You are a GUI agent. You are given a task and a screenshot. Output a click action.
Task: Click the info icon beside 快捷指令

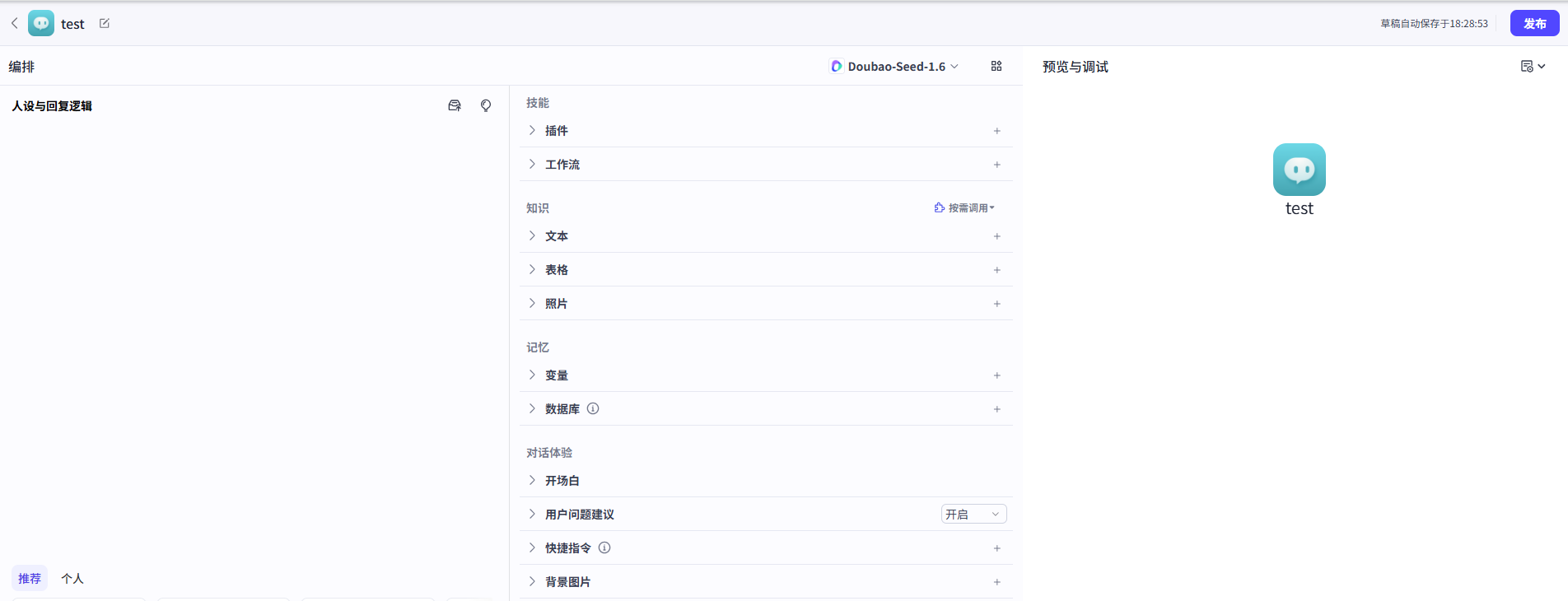tap(604, 547)
